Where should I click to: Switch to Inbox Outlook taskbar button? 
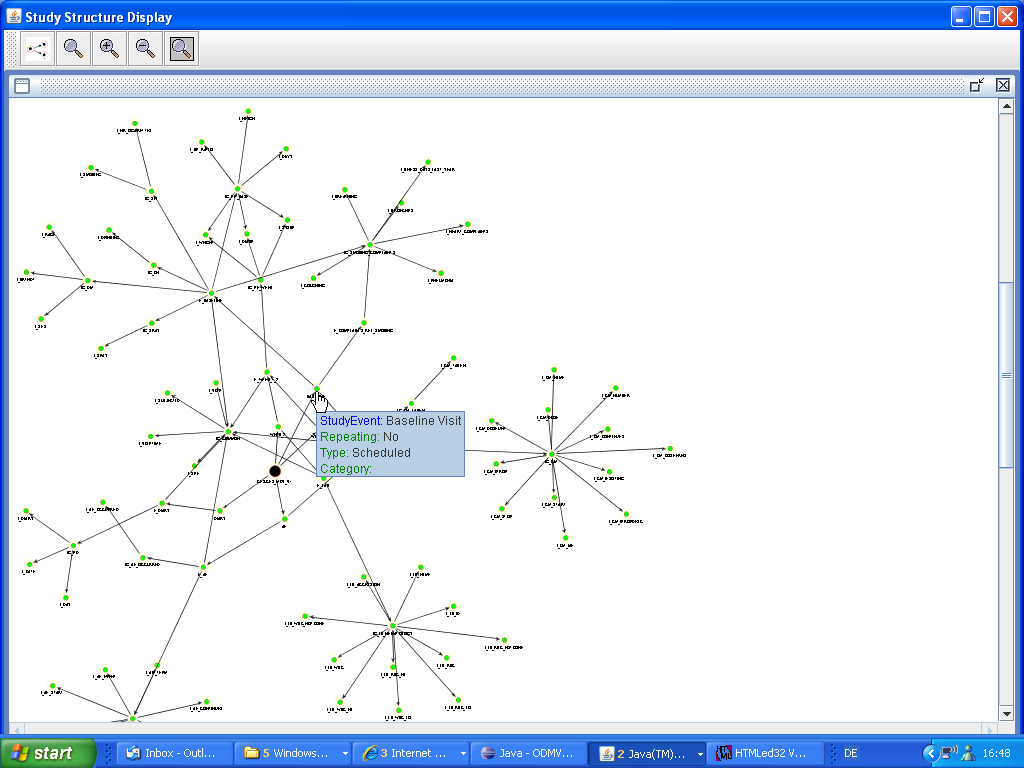click(x=173, y=753)
